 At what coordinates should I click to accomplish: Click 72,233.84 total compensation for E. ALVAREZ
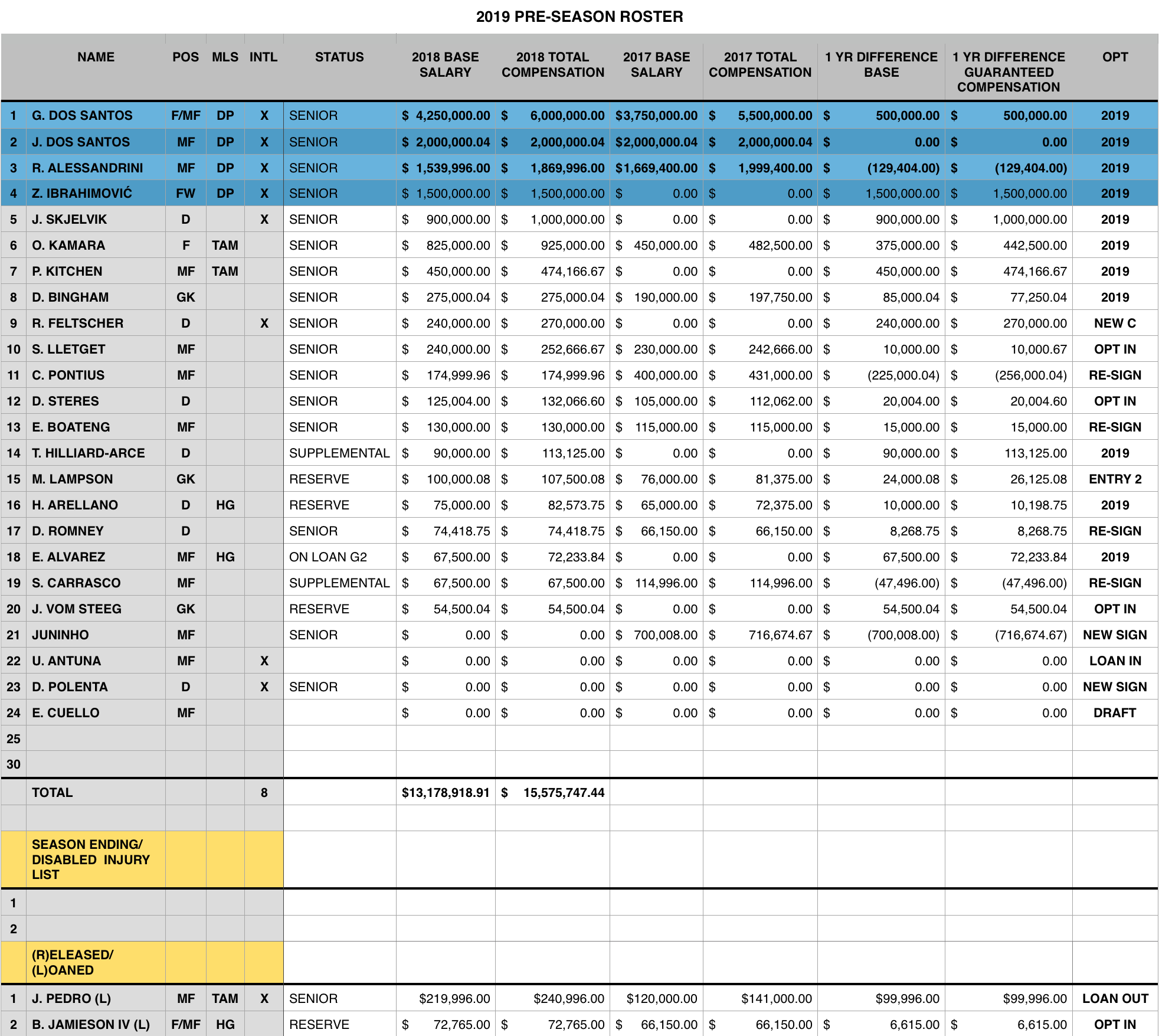(x=553, y=557)
